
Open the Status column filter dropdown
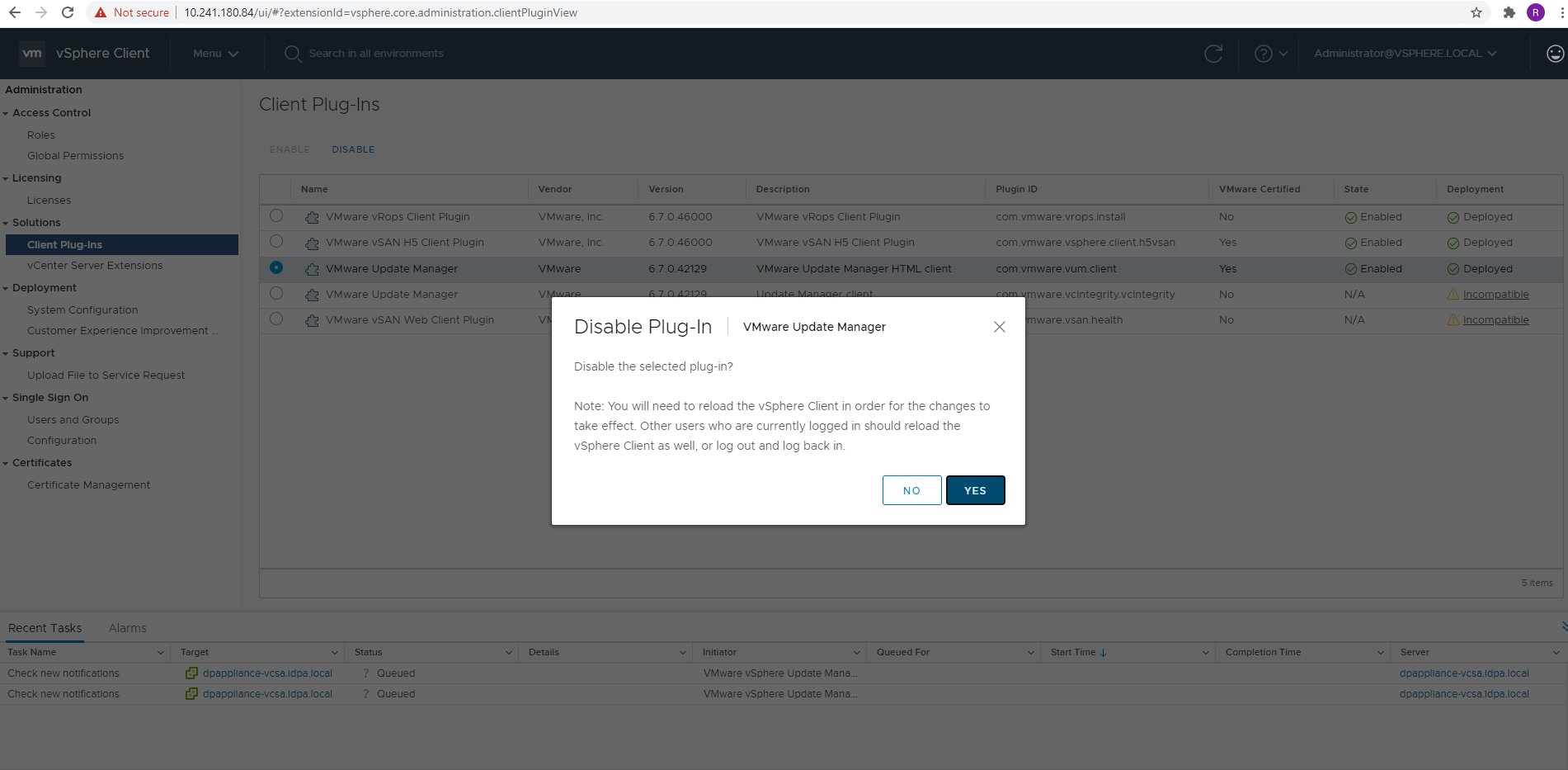click(508, 653)
